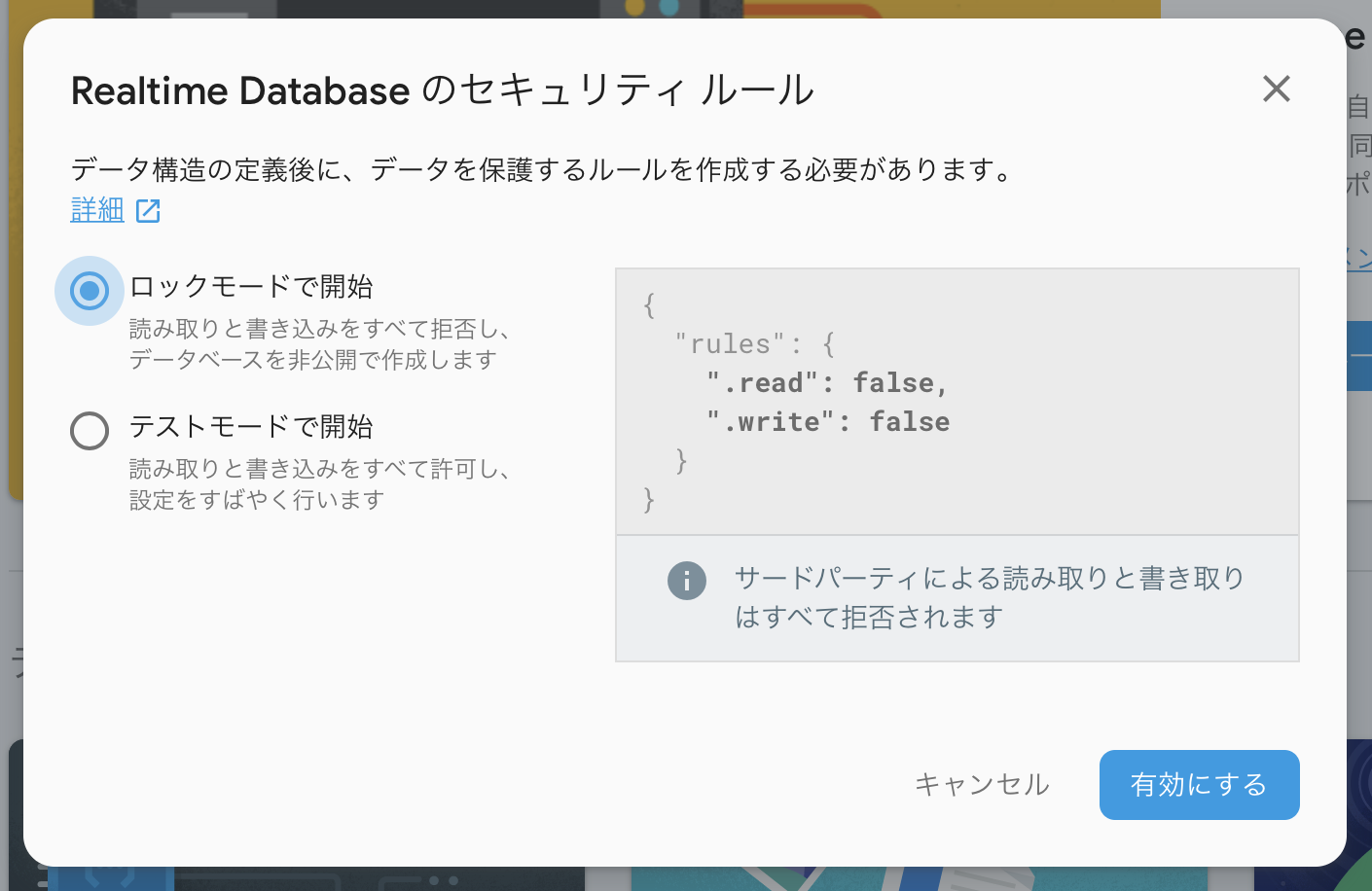This screenshot has width=1372, height=891.
Task: Click the "rules": { line in code
Action: tap(755, 343)
